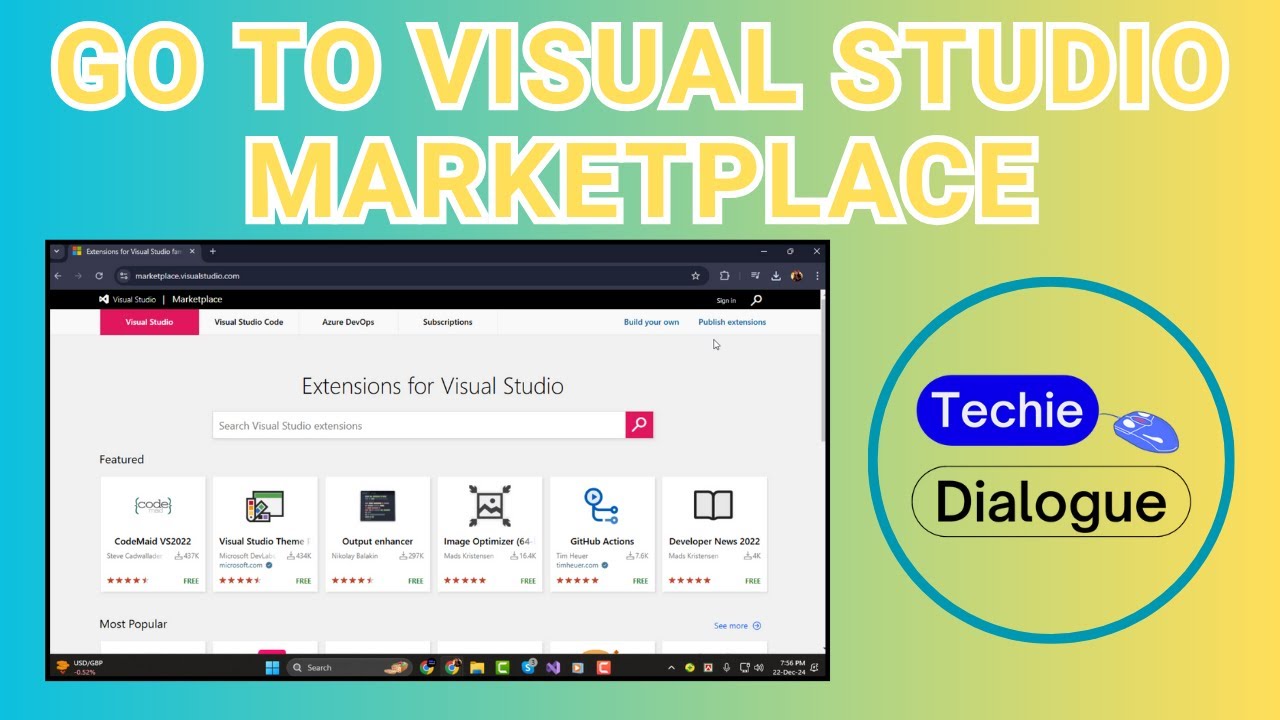Open the Windows Start button

click(x=272, y=667)
